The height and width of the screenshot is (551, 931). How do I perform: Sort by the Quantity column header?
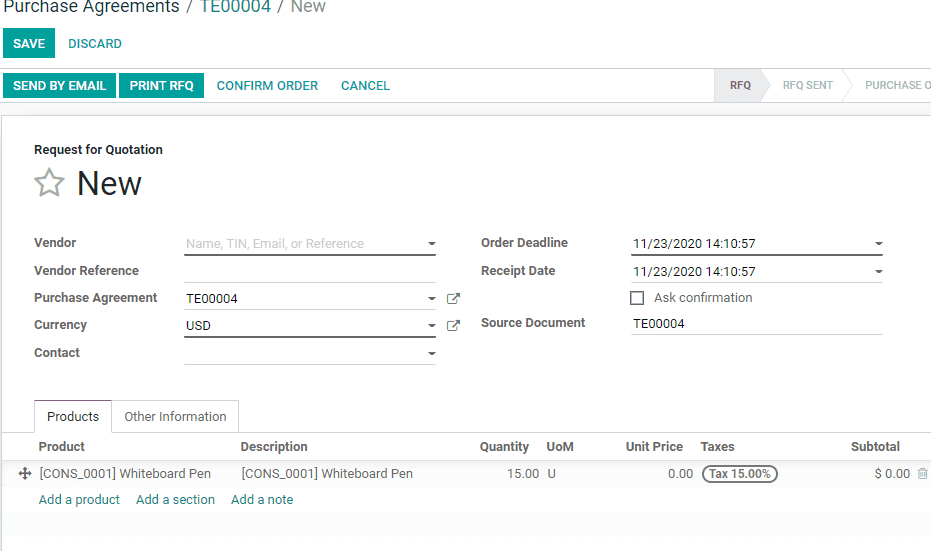[504, 446]
